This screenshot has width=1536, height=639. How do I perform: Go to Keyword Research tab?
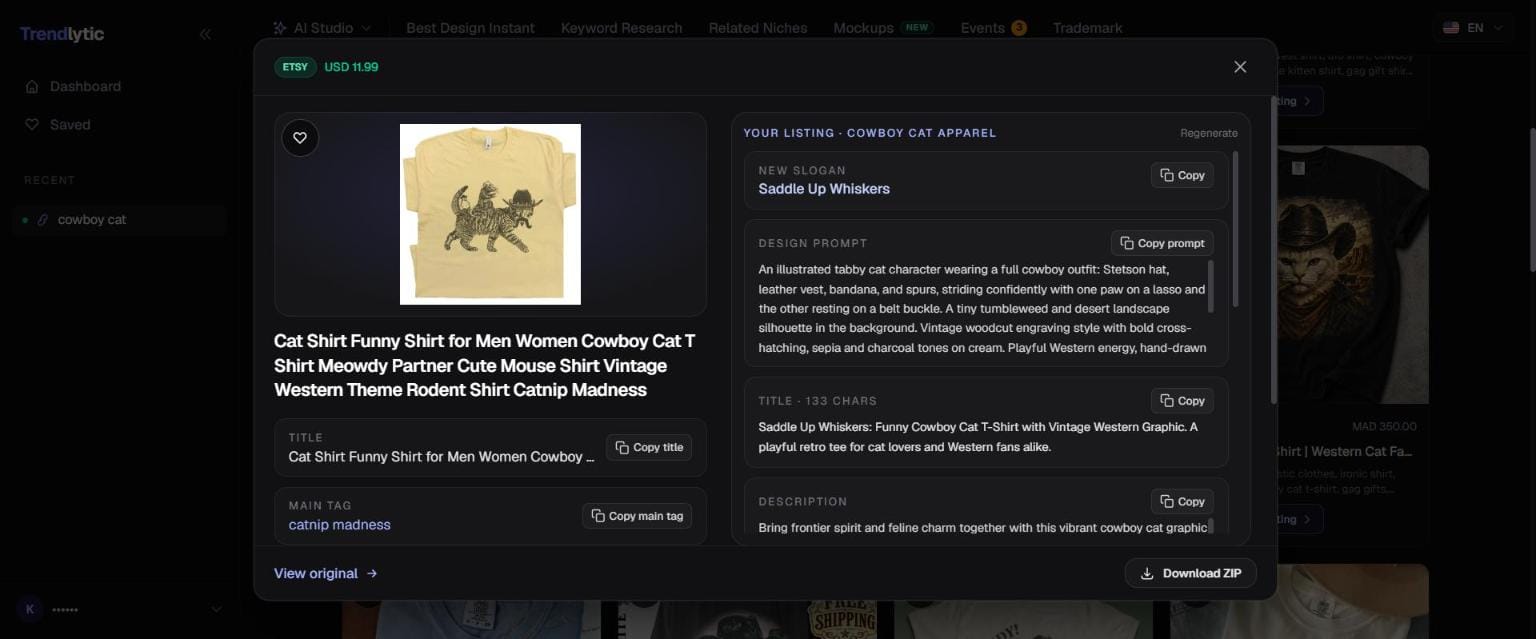621,28
